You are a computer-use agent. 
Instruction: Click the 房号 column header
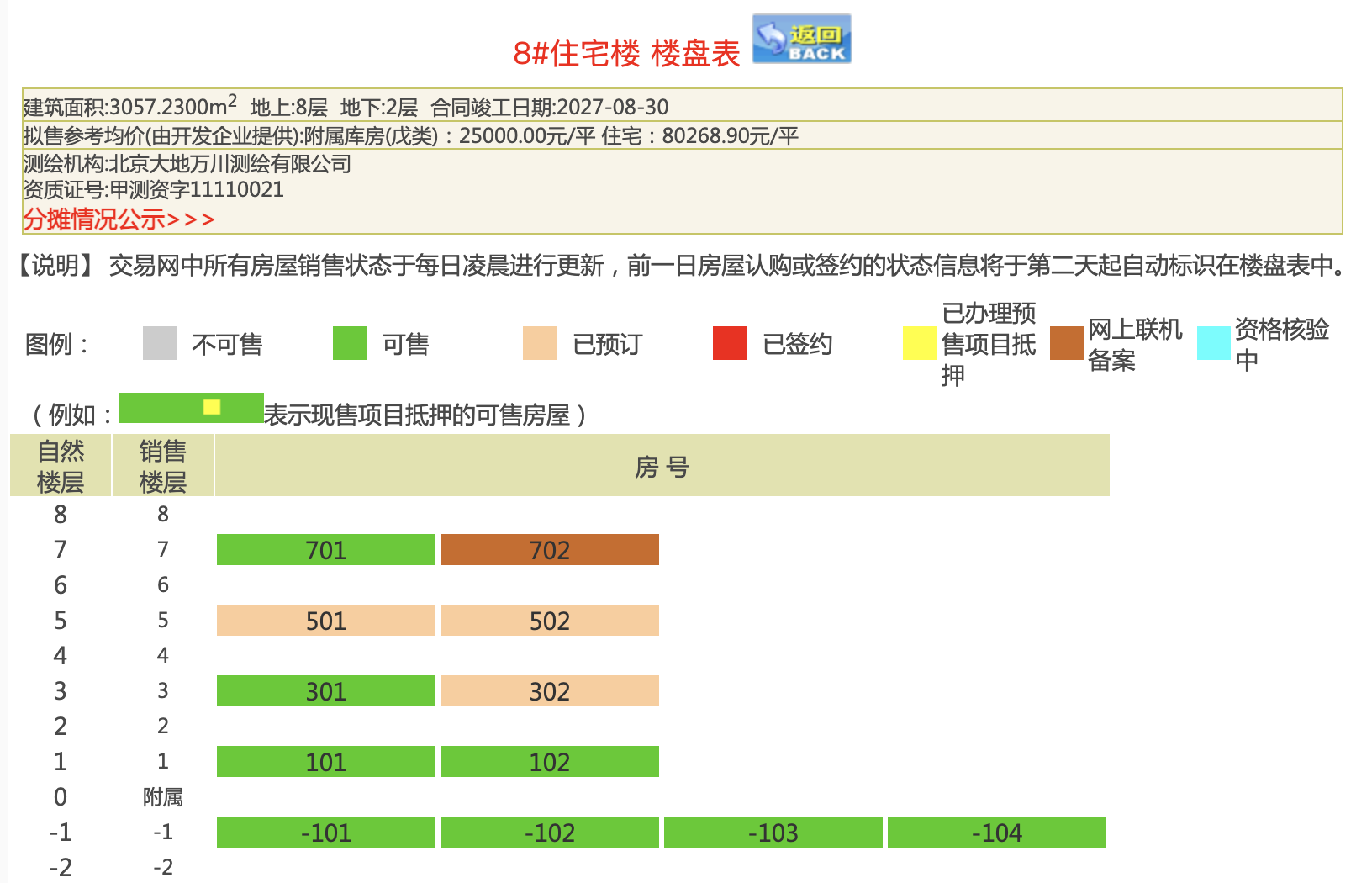click(662, 466)
